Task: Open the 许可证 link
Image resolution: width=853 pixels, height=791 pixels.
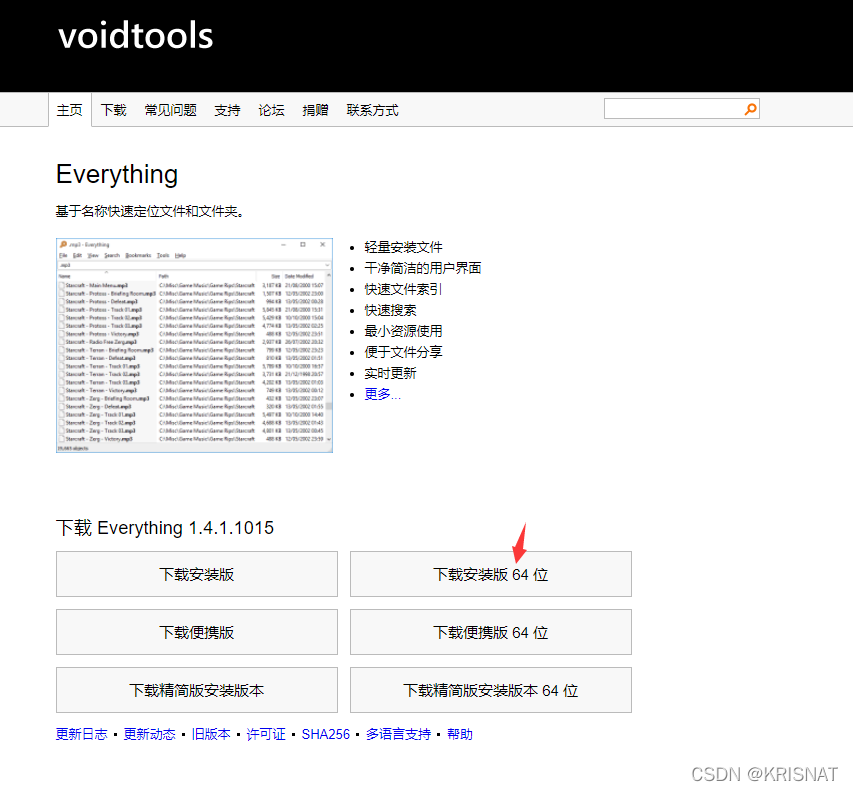Action: pos(266,734)
